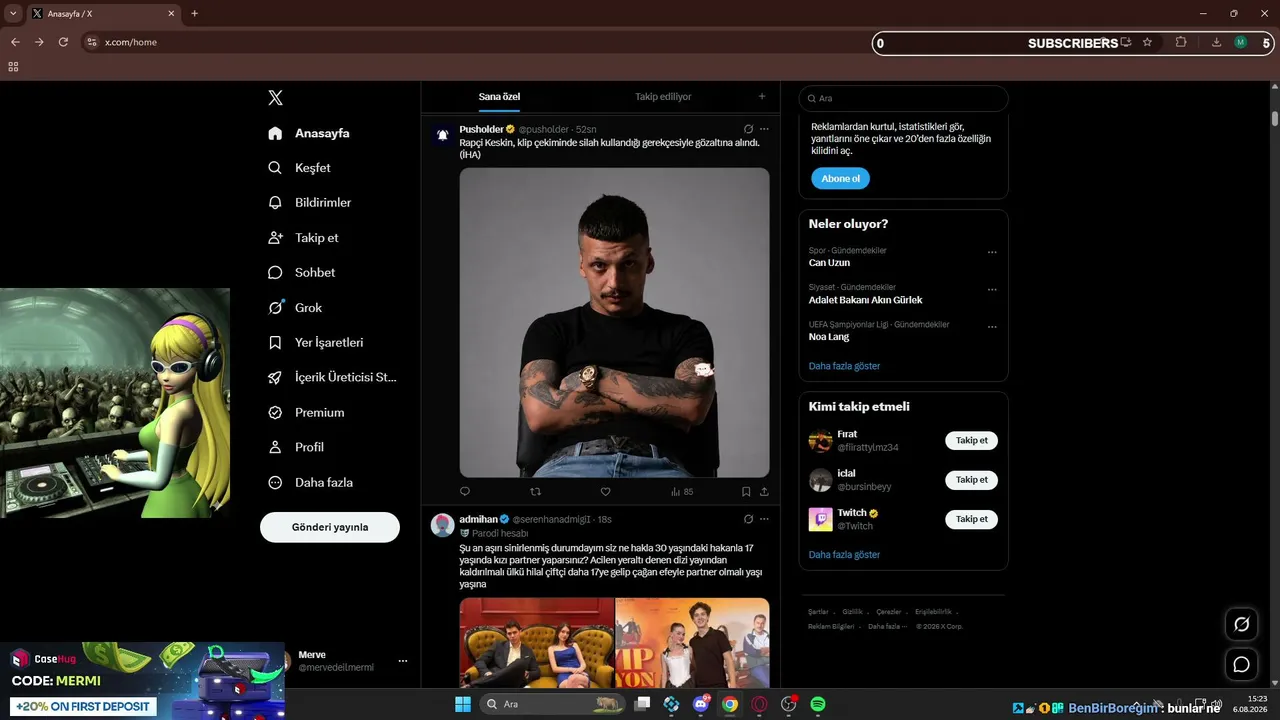Viewport: 1280px width, 720px height.
Task: Open more options on Pusholder post
Action: click(765, 129)
